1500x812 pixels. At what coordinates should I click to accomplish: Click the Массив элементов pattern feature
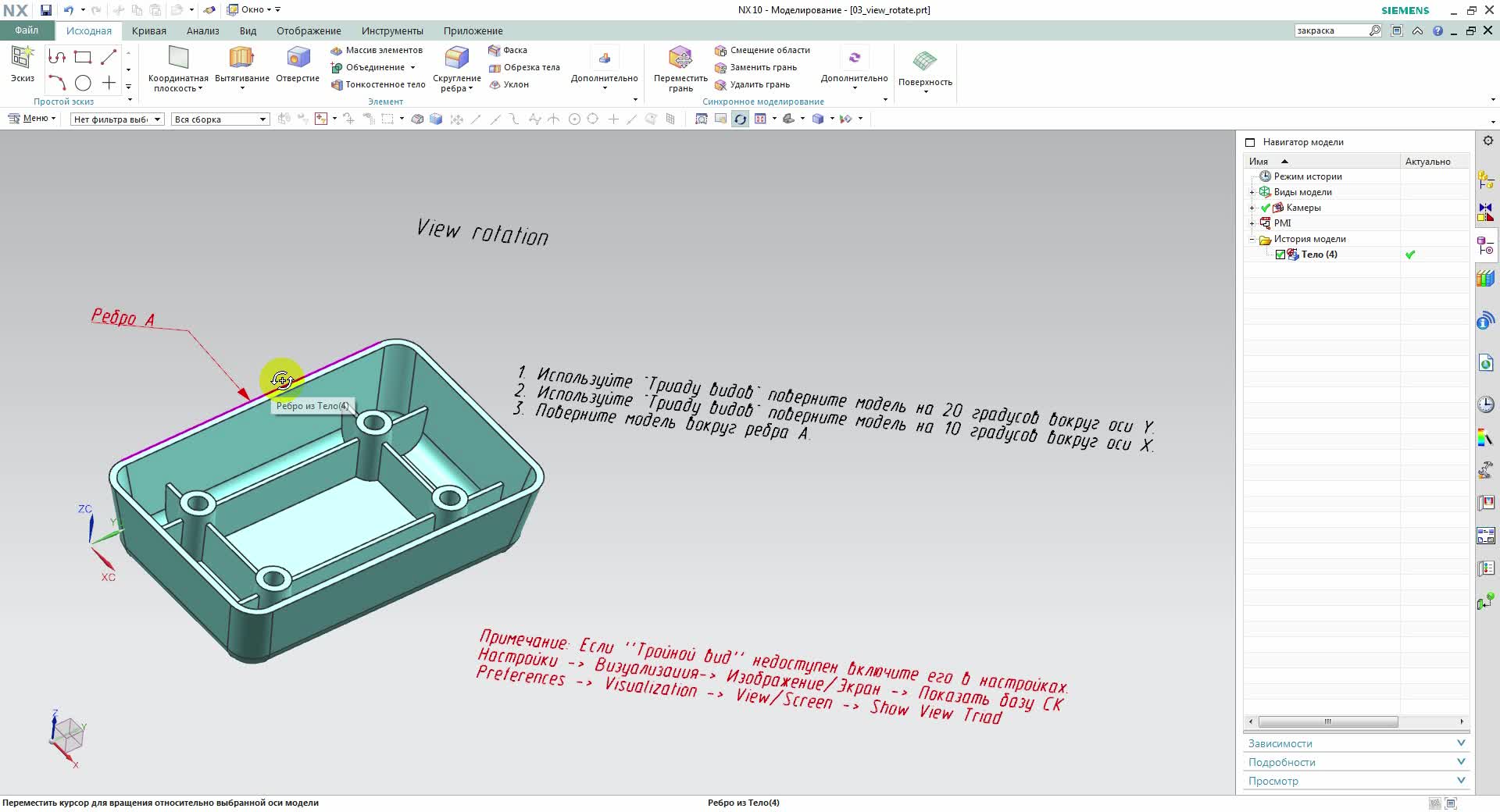click(377, 50)
